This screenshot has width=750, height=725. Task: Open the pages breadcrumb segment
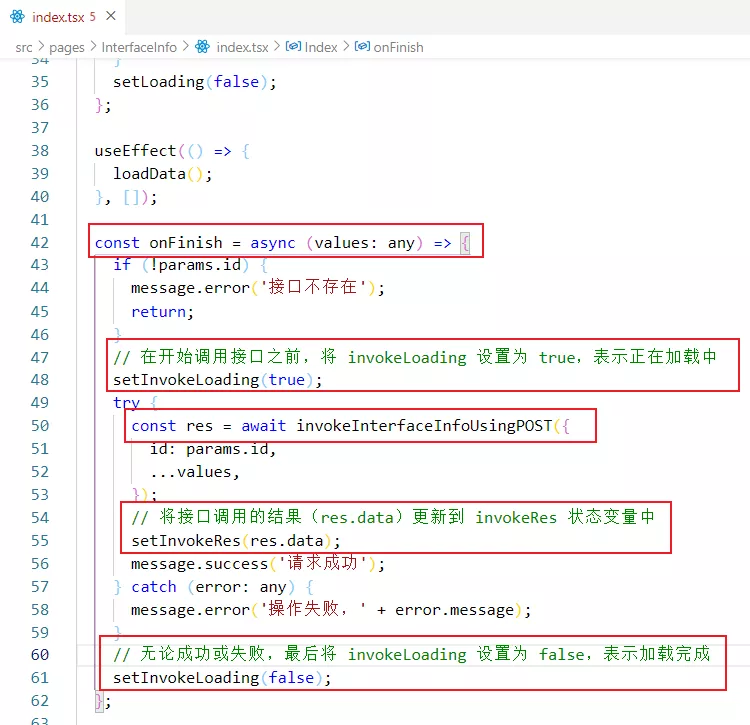tap(66, 47)
